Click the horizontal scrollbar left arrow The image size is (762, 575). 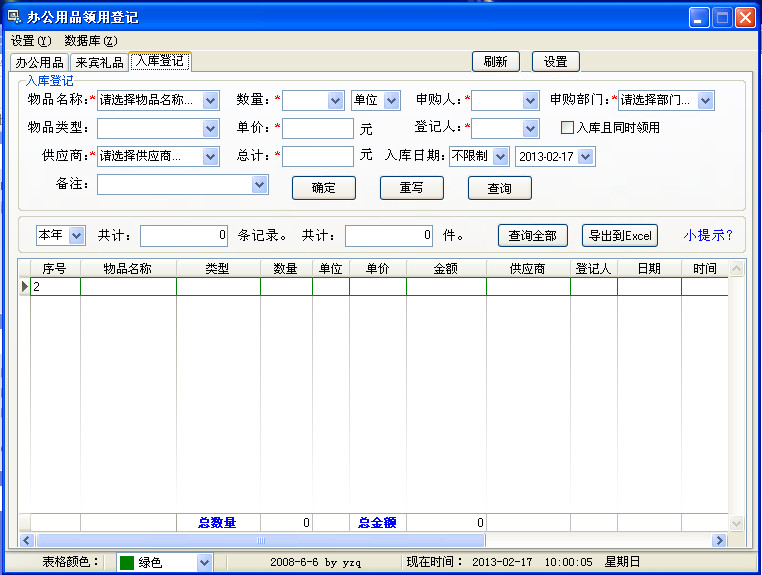point(27,540)
